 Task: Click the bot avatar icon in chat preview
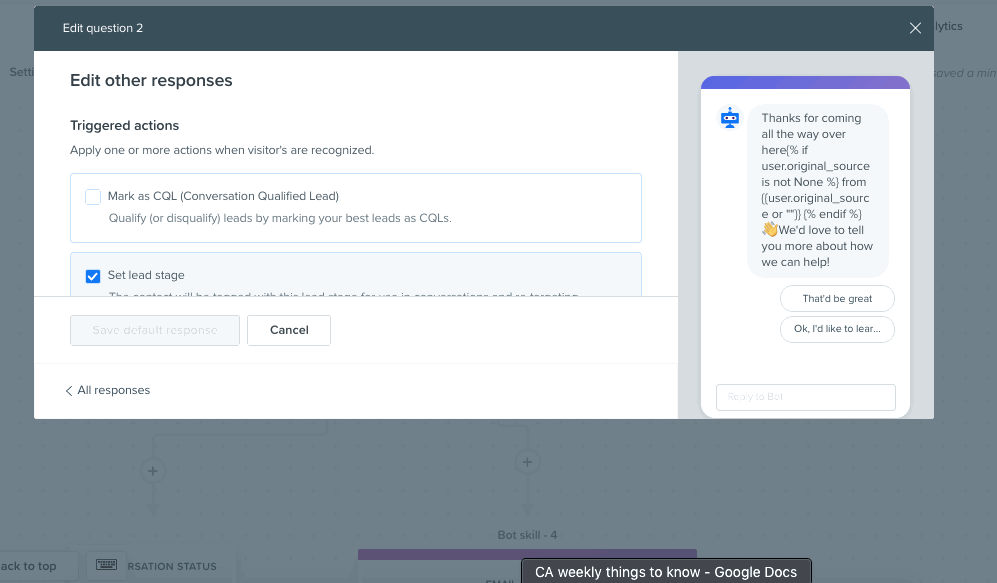[x=730, y=118]
